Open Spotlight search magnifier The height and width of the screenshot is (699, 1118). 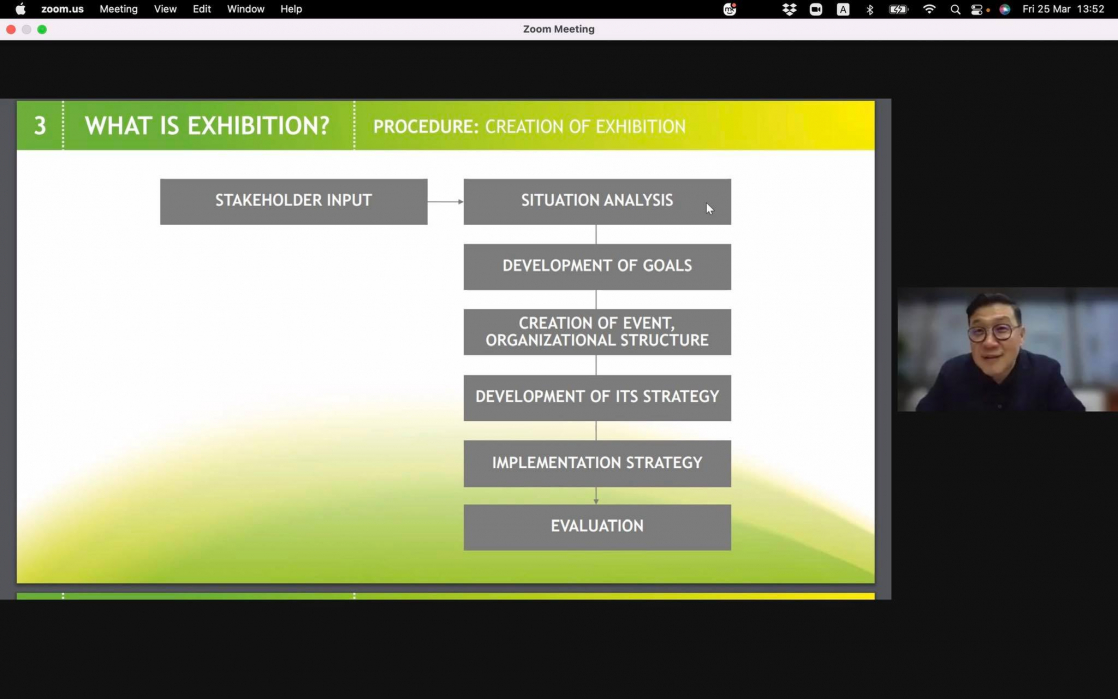(x=956, y=9)
